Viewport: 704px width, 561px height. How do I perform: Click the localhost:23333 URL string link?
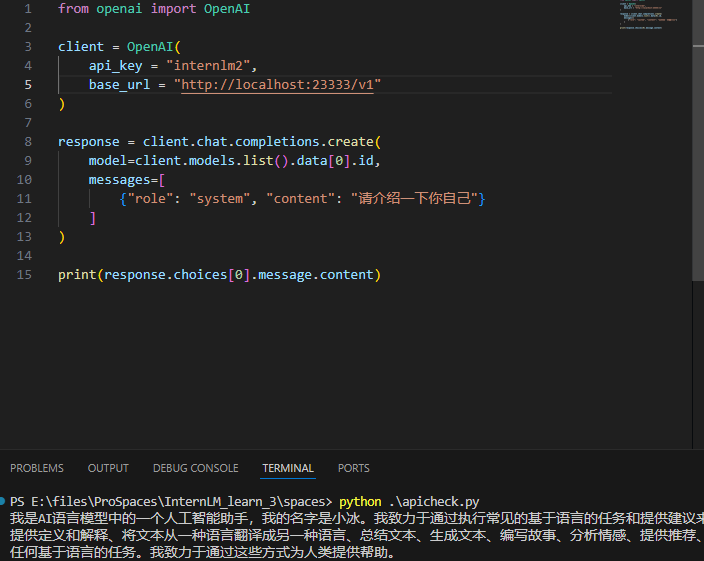click(277, 85)
